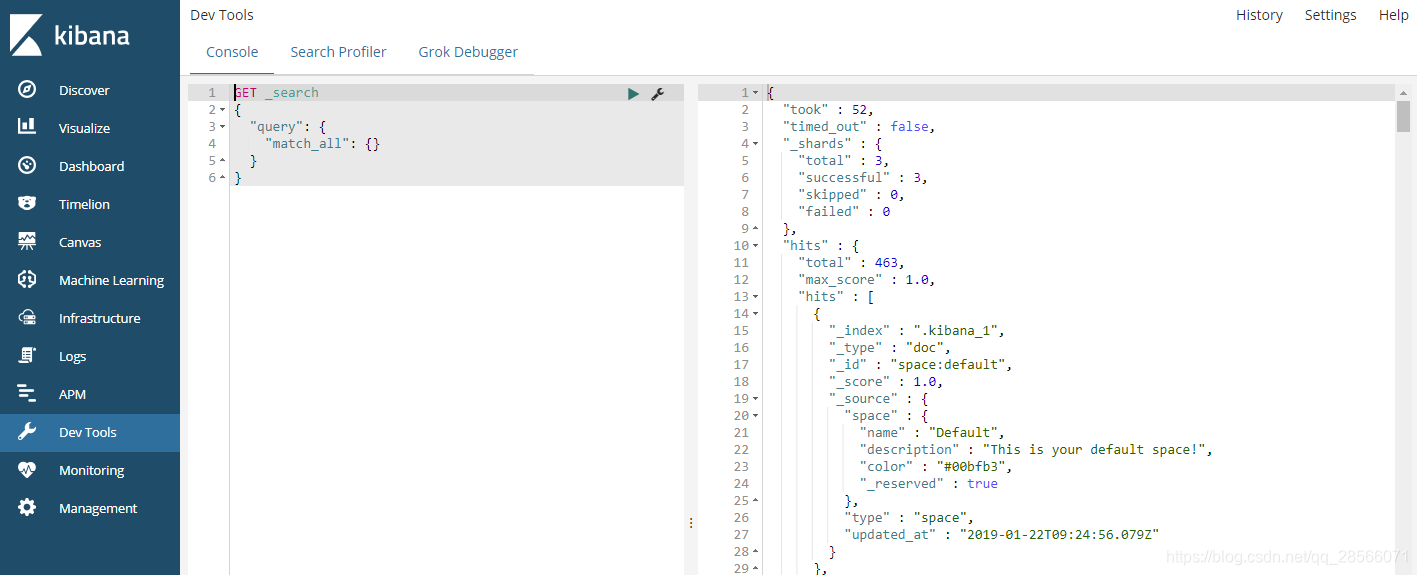Go to Timelion in sidebar
The height and width of the screenshot is (575, 1417).
[84, 204]
